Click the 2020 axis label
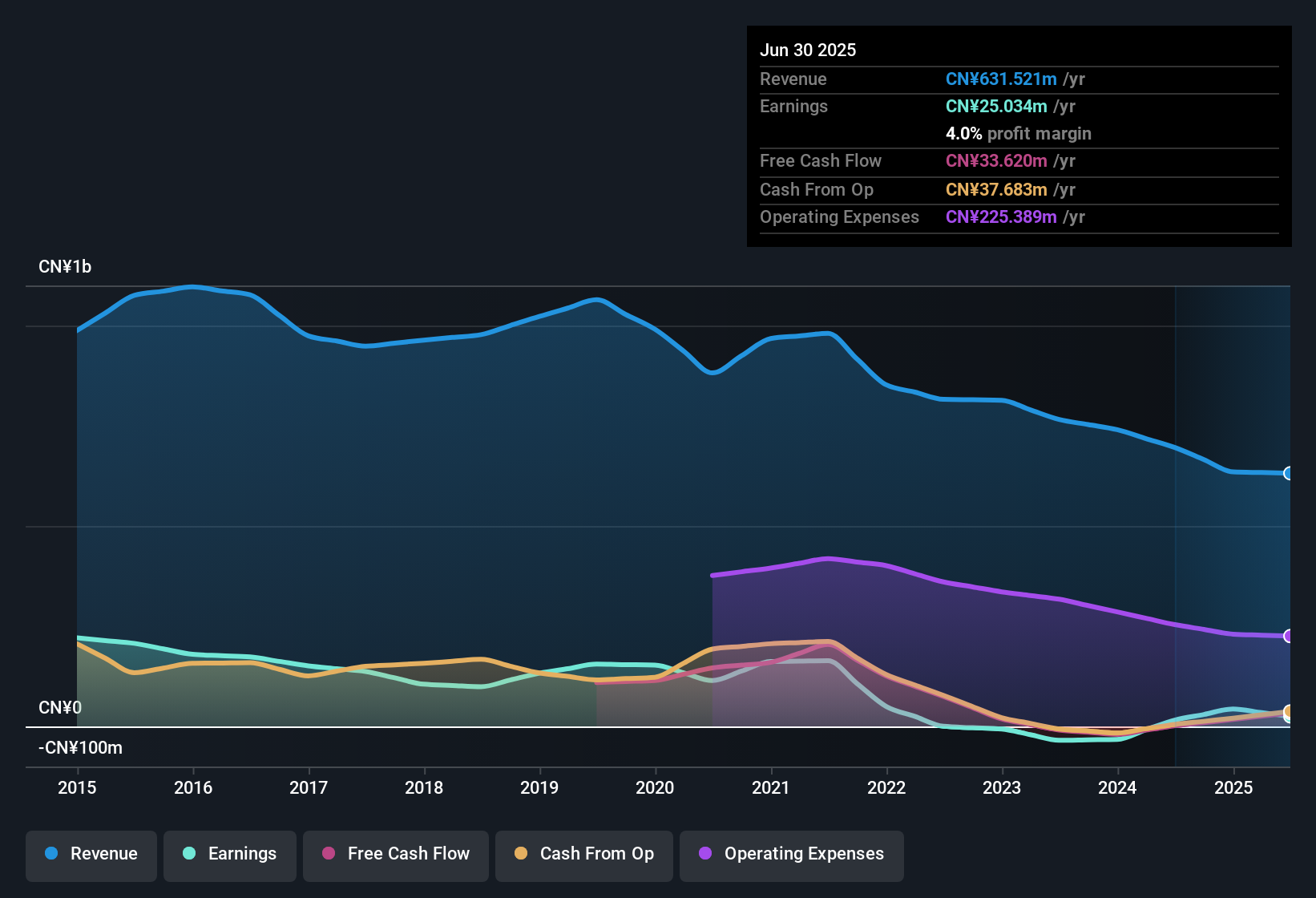This screenshot has height=898, width=1316. [x=656, y=788]
